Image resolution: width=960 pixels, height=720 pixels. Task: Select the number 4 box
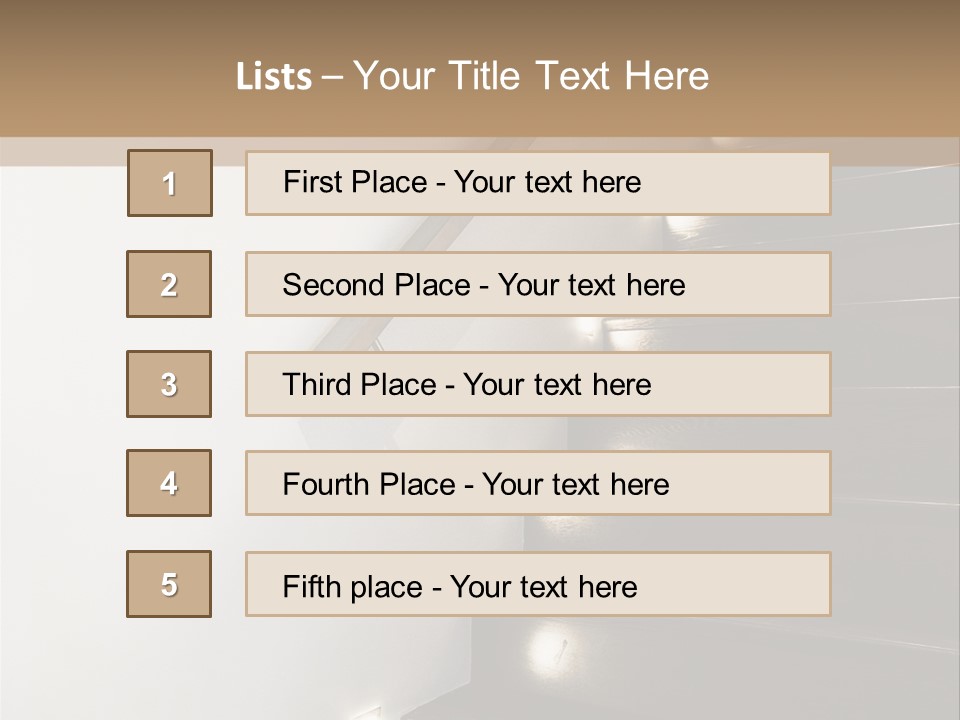click(x=169, y=483)
